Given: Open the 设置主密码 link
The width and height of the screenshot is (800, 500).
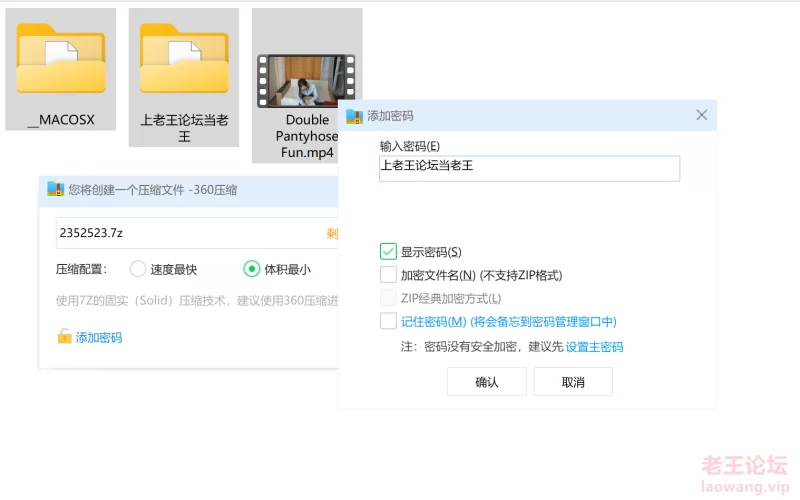Looking at the screenshot, I should pyautogui.click(x=594, y=347).
